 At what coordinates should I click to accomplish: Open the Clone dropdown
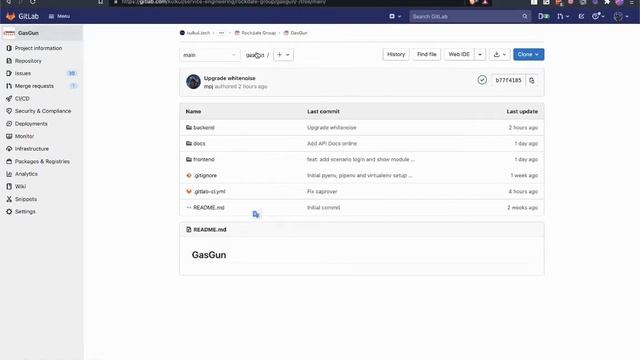click(529, 54)
